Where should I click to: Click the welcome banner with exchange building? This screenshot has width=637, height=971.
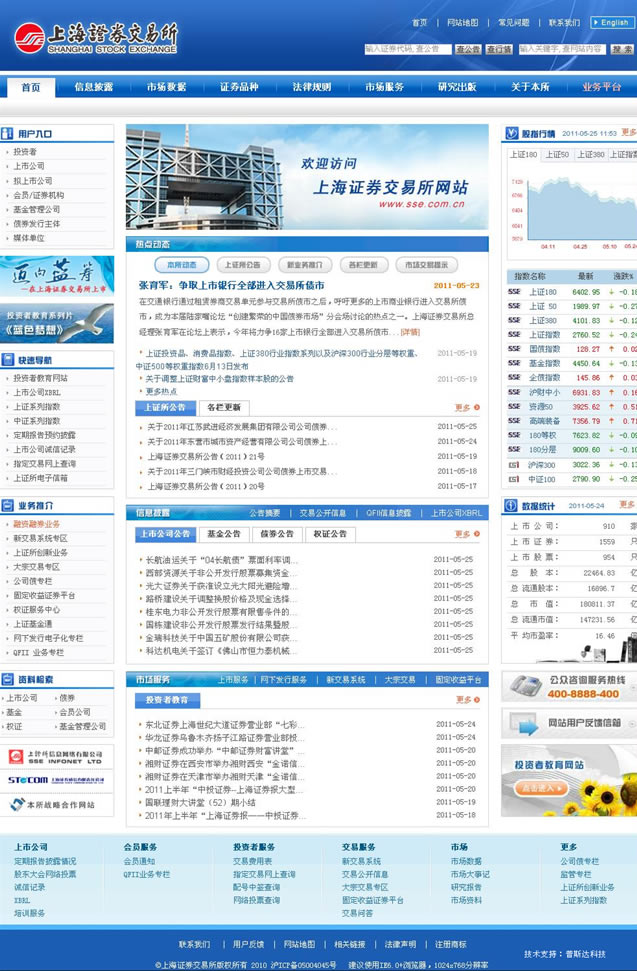pos(307,177)
